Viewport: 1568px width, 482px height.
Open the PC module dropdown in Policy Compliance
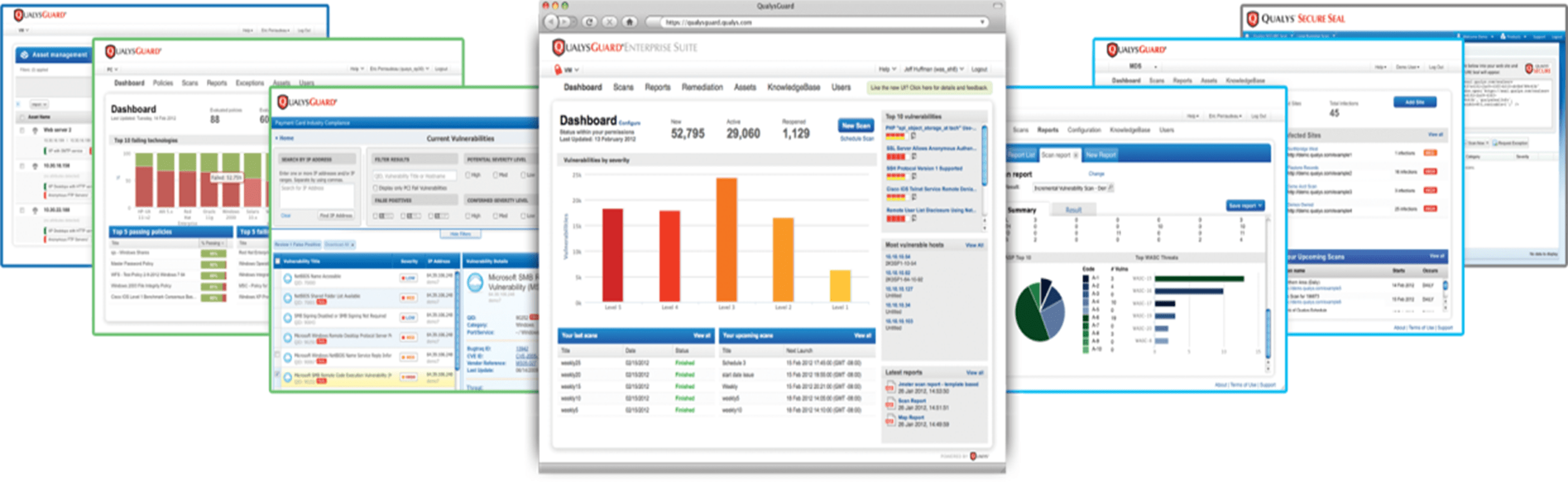(x=112, y=69)
